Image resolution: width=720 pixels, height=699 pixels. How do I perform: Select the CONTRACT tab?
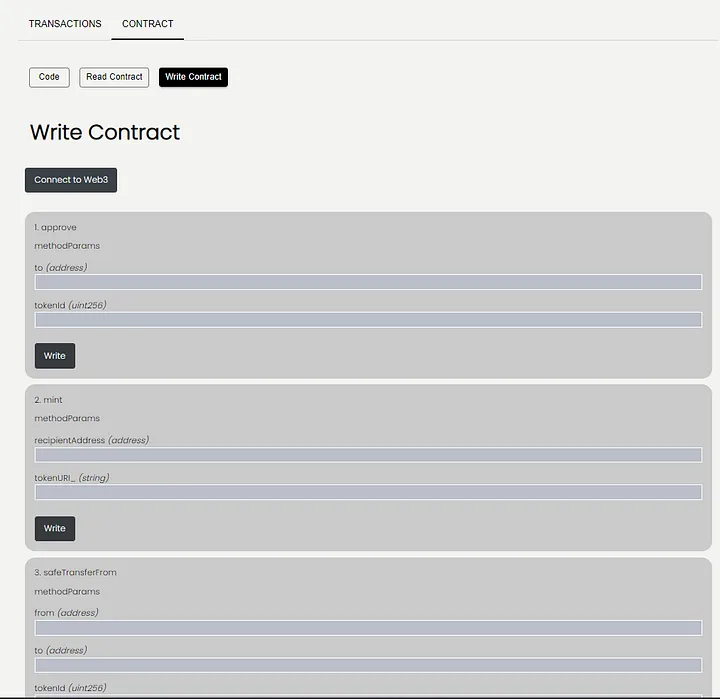(x=147, y=24)
